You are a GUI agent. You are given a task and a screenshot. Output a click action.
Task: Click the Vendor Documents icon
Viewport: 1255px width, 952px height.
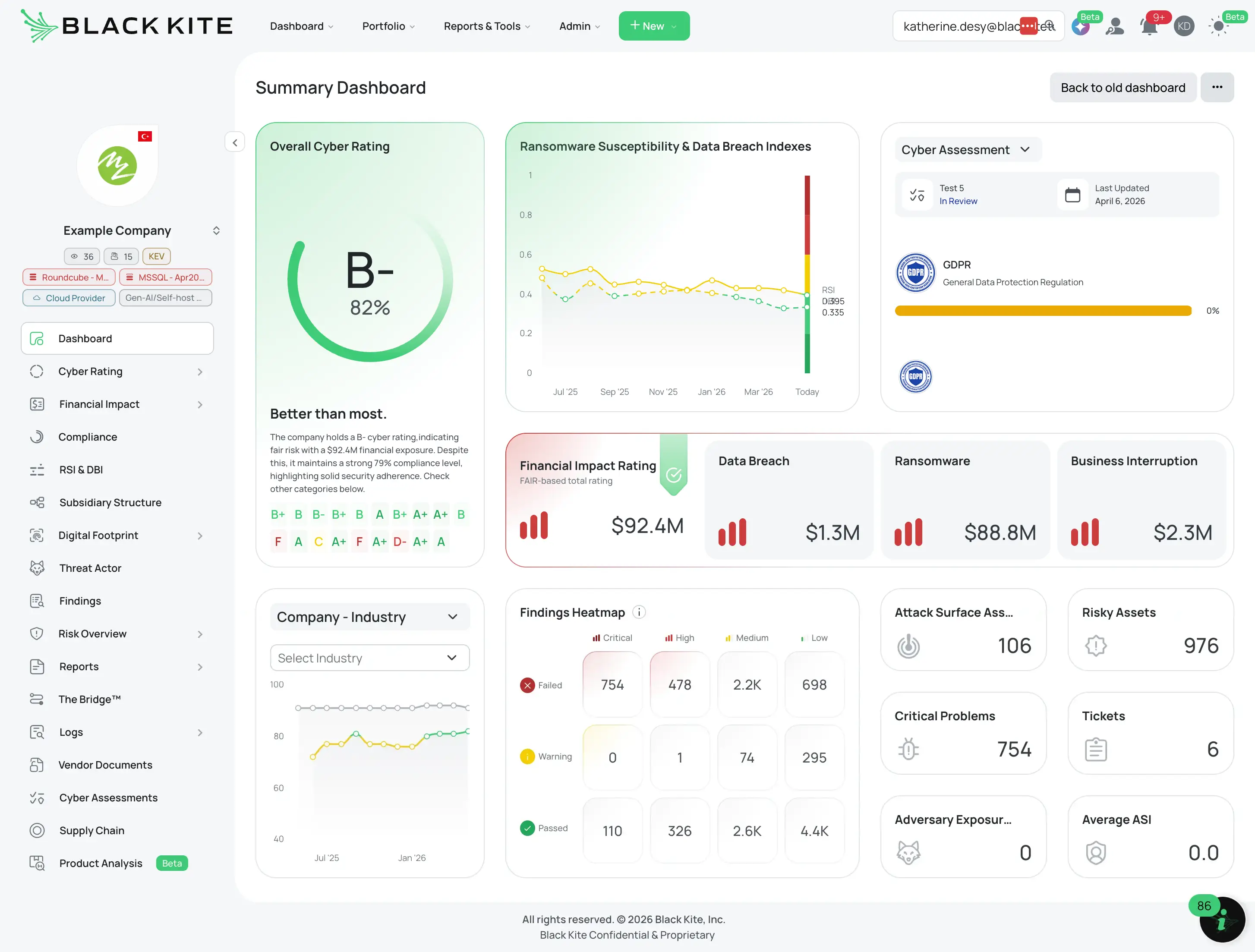(37, 765)
